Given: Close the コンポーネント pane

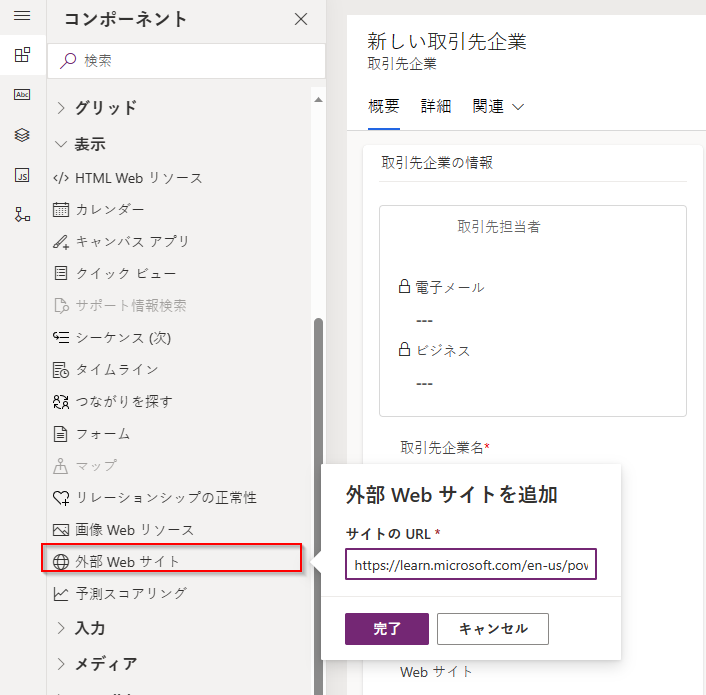Looking at the screenshot, I should [301, 19].
